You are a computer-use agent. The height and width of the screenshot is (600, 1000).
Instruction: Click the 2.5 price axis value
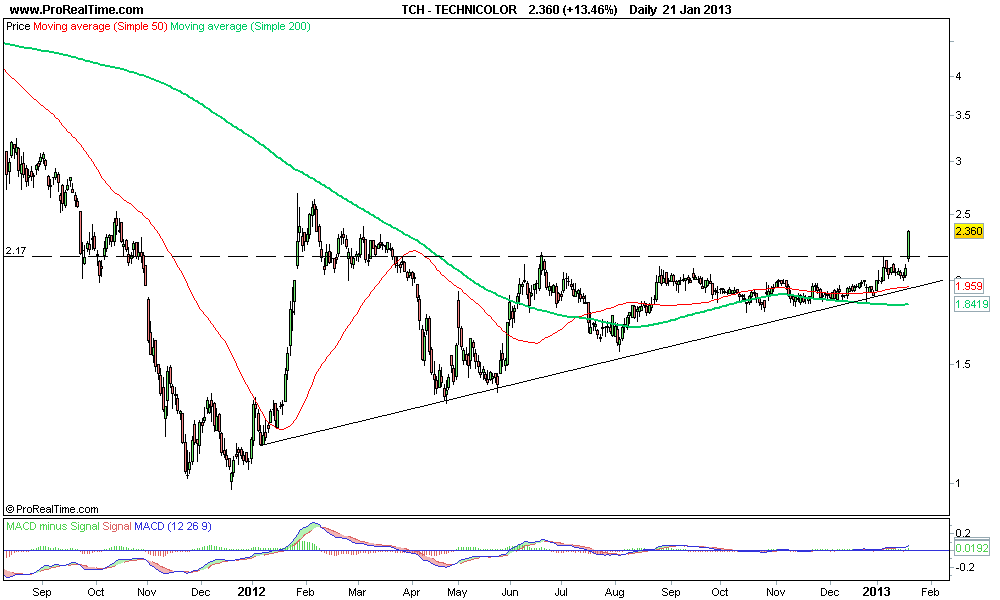963,214
